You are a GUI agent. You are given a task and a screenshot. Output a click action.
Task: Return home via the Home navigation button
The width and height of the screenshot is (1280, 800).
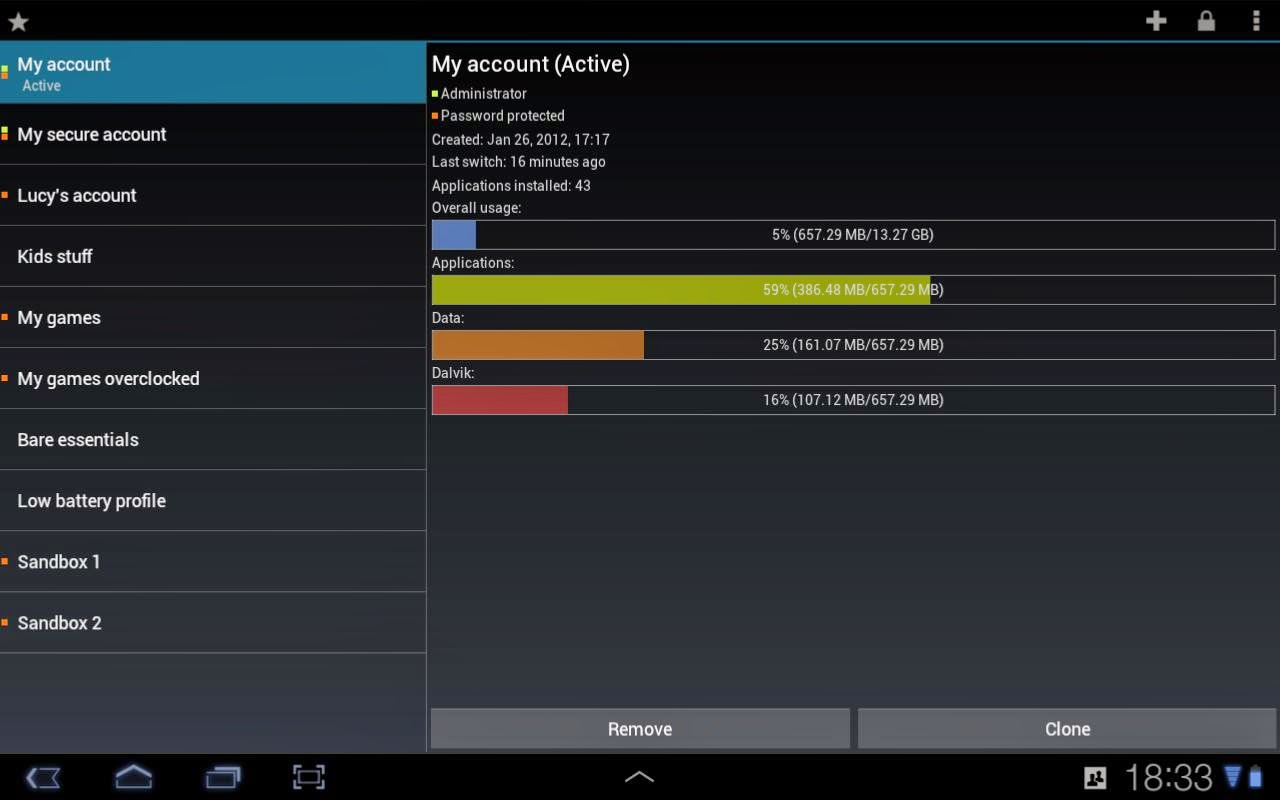(x=133, y=777)
